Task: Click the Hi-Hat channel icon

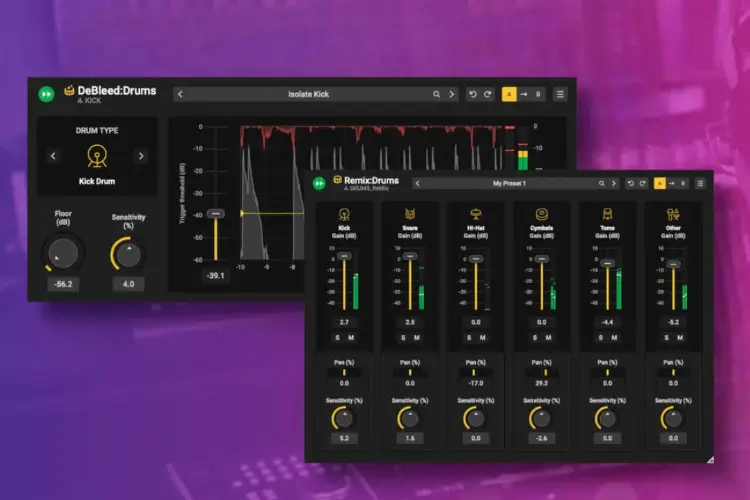Action: pyautogui.click(x=475, y=214)
